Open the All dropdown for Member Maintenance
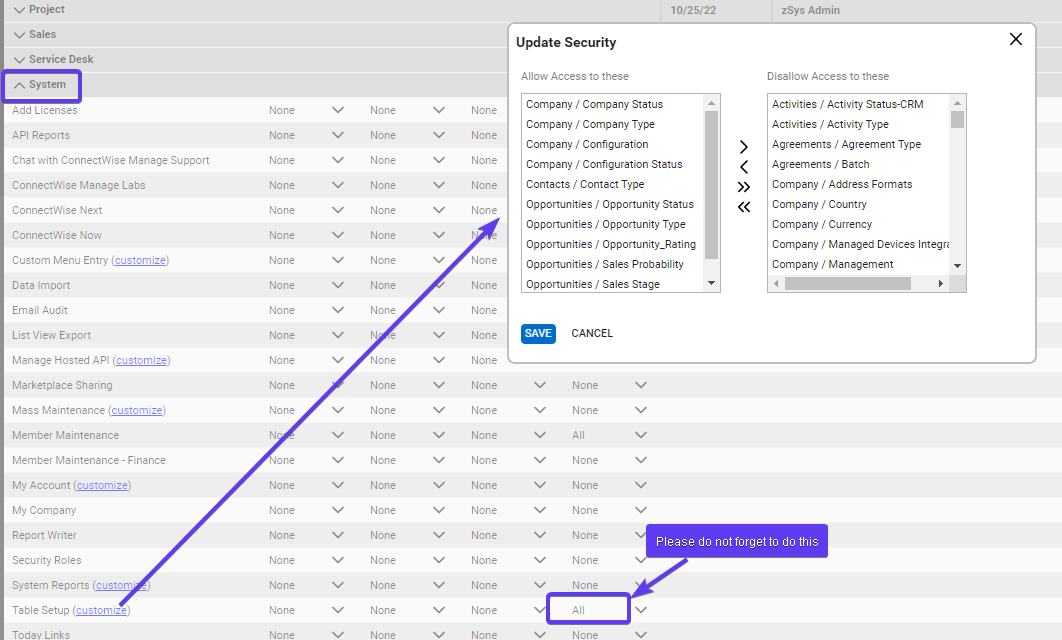This screenshot has width=1062, height=640. point(640,435)
